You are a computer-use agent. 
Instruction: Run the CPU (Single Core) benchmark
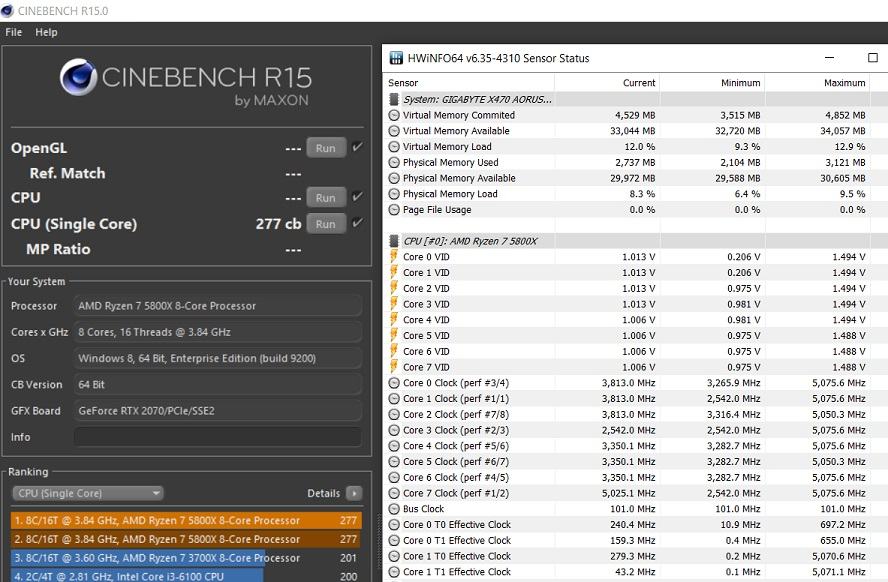click(x=326, y=224)
